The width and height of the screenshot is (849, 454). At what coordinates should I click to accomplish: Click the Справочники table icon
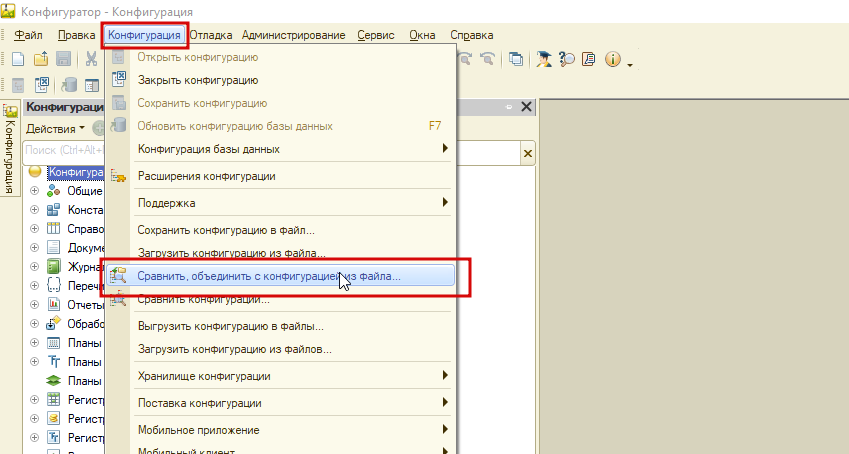pyautogui.click(x=54, y=229)
